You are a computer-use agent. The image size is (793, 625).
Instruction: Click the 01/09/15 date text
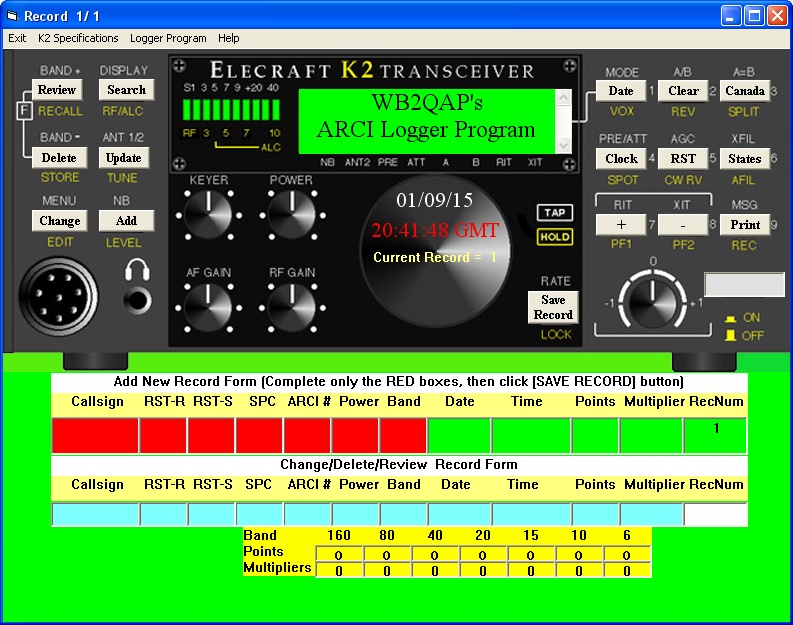click(434, 200)
